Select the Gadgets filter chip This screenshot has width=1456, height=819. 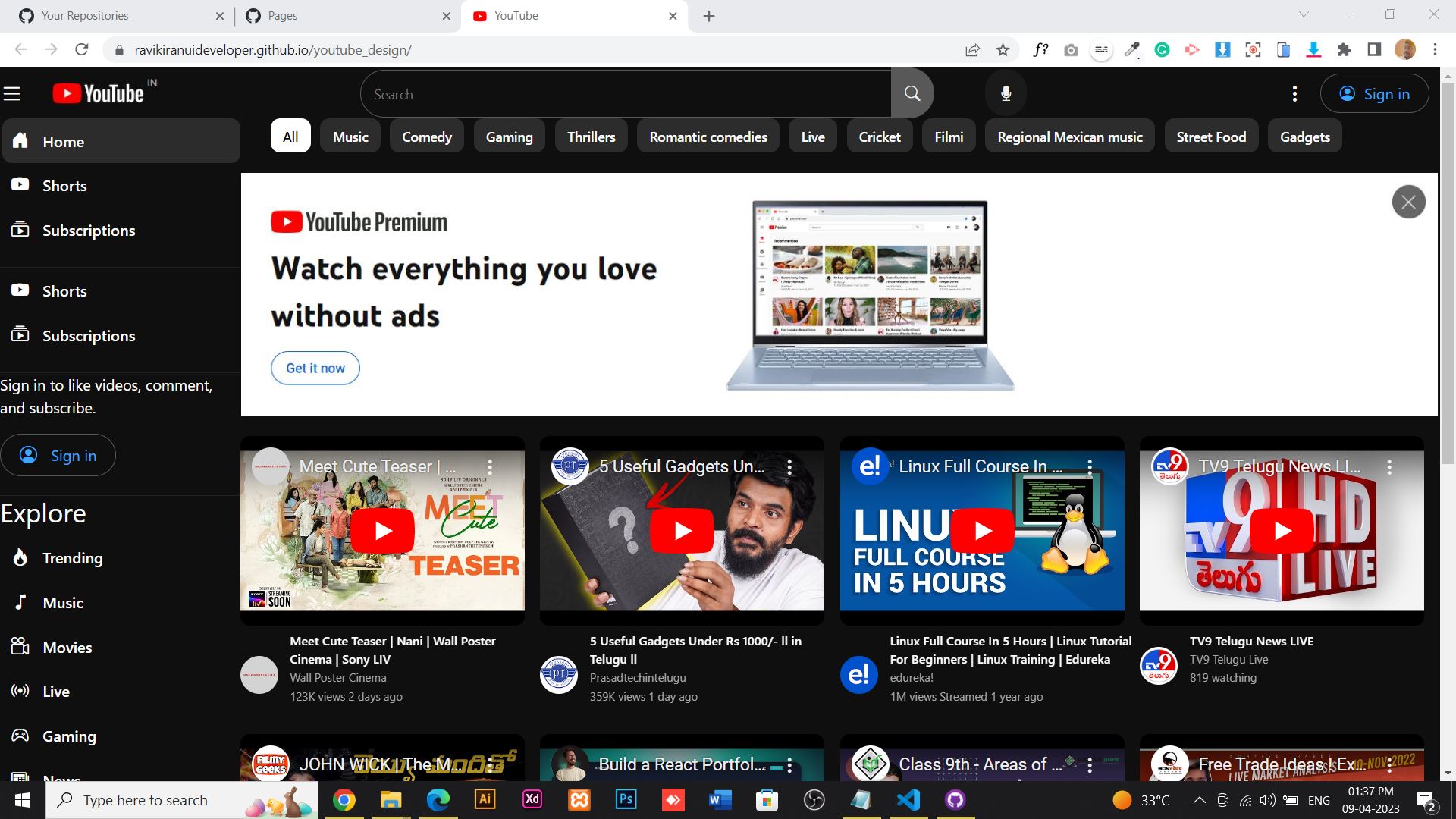1305,136
